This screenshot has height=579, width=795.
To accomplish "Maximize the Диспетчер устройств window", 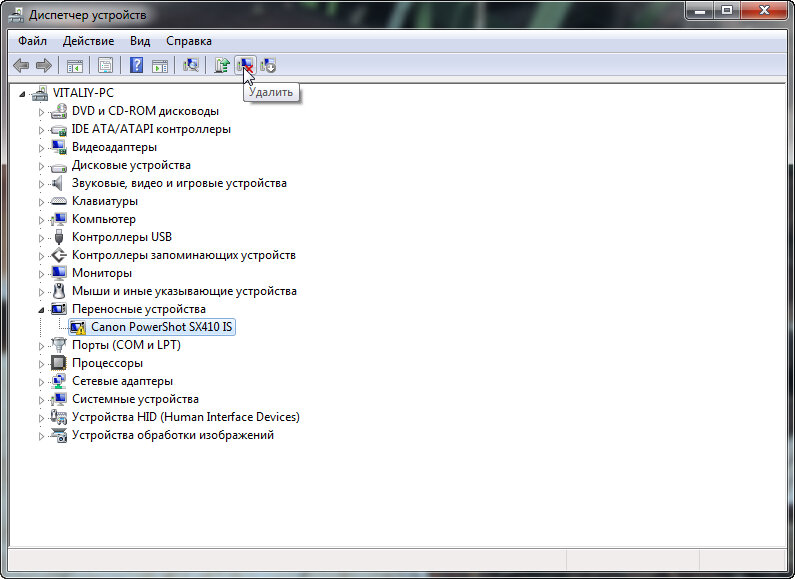I will (727, 10).
